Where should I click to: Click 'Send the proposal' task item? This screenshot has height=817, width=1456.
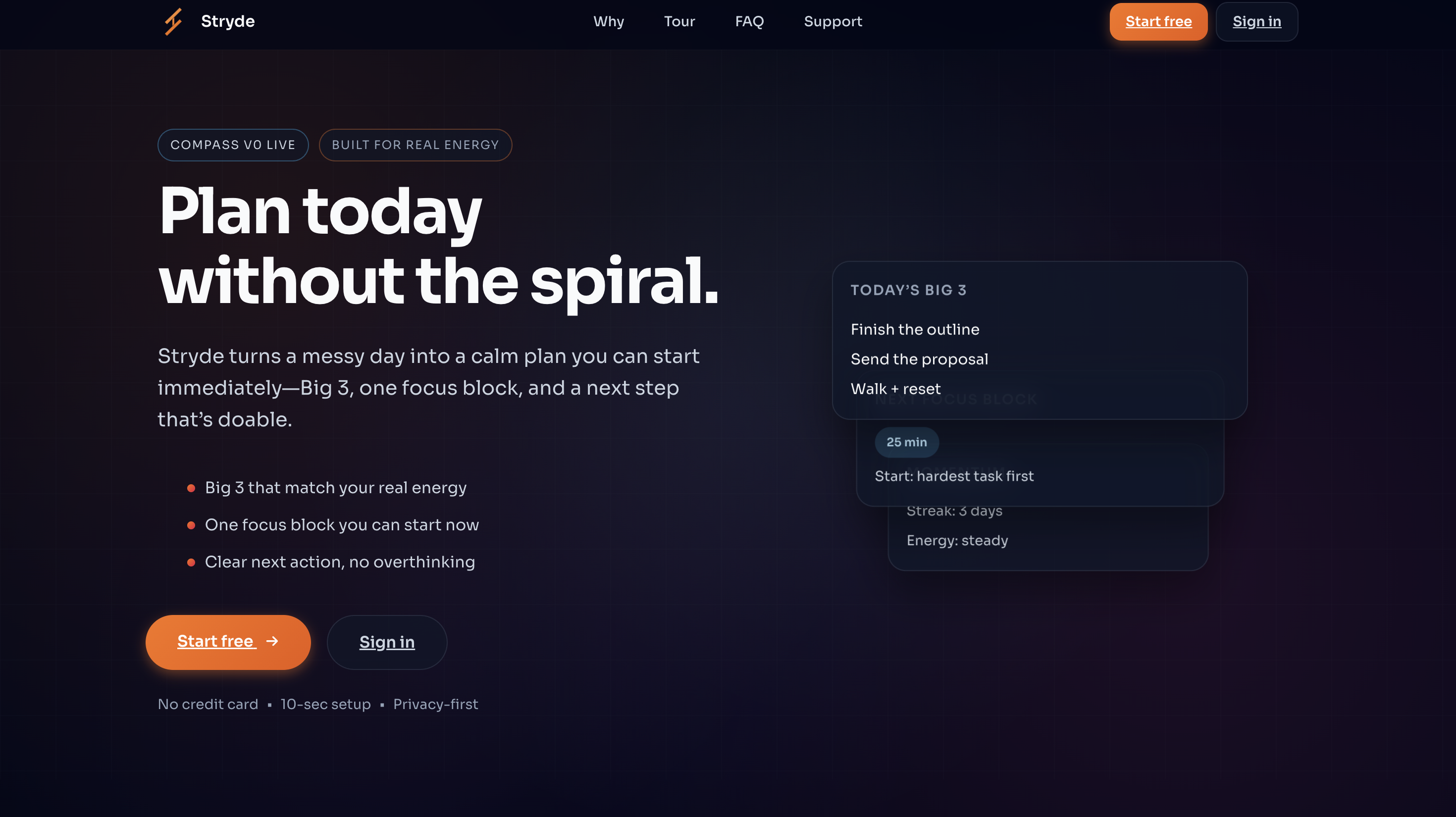tap(919, 359)
